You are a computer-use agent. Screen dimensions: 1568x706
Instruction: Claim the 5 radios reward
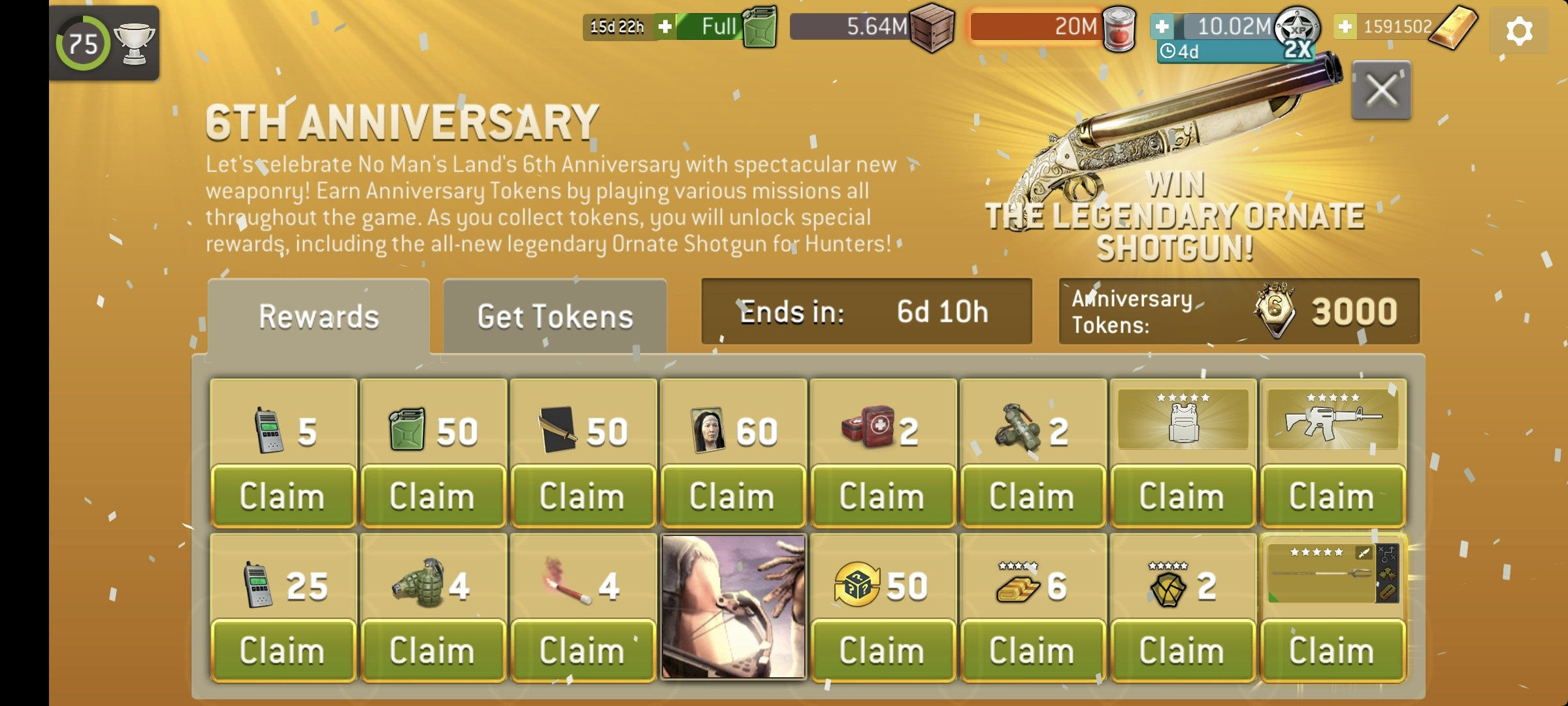[x=283, y=496]
